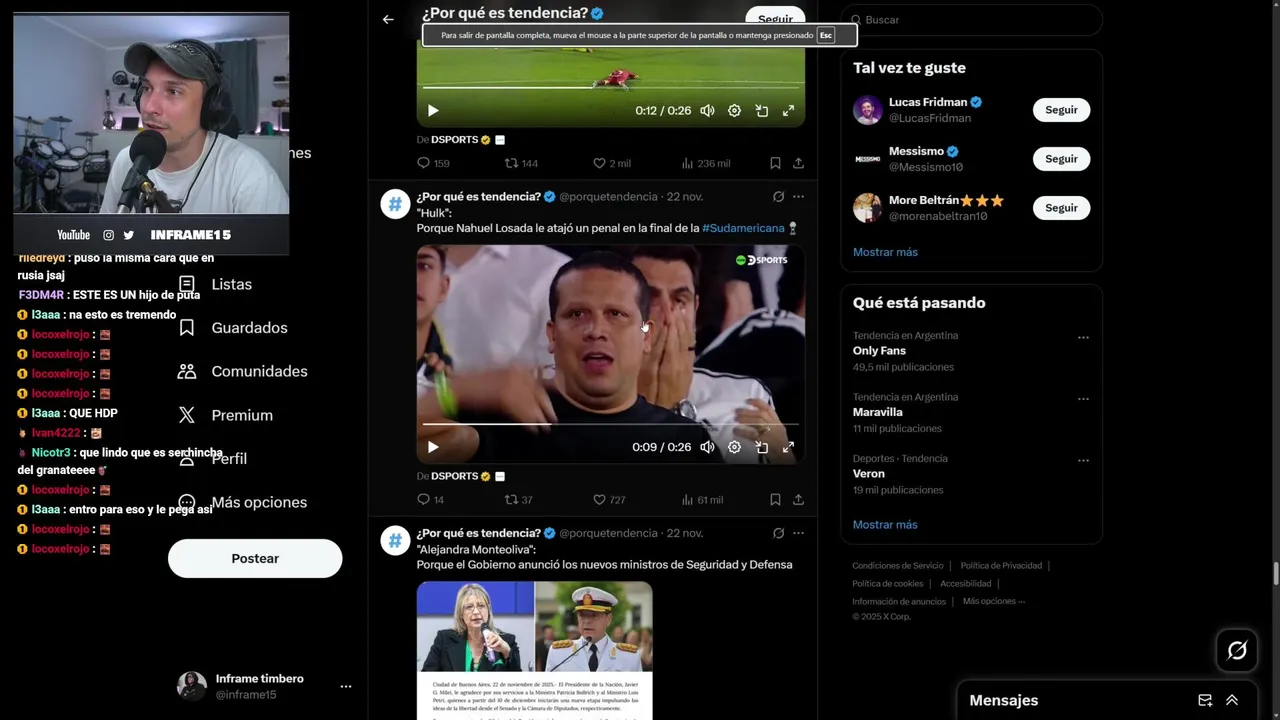The height and width of the screenshot is (720, 1280).
Task: Click the Postear button
Action: pos(255,558)
